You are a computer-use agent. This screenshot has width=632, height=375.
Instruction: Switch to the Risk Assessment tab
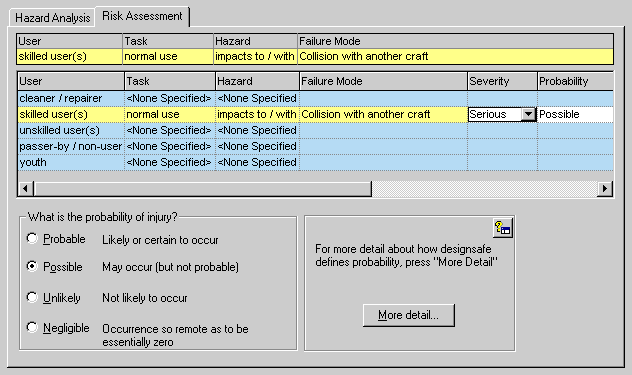[142, 16]
